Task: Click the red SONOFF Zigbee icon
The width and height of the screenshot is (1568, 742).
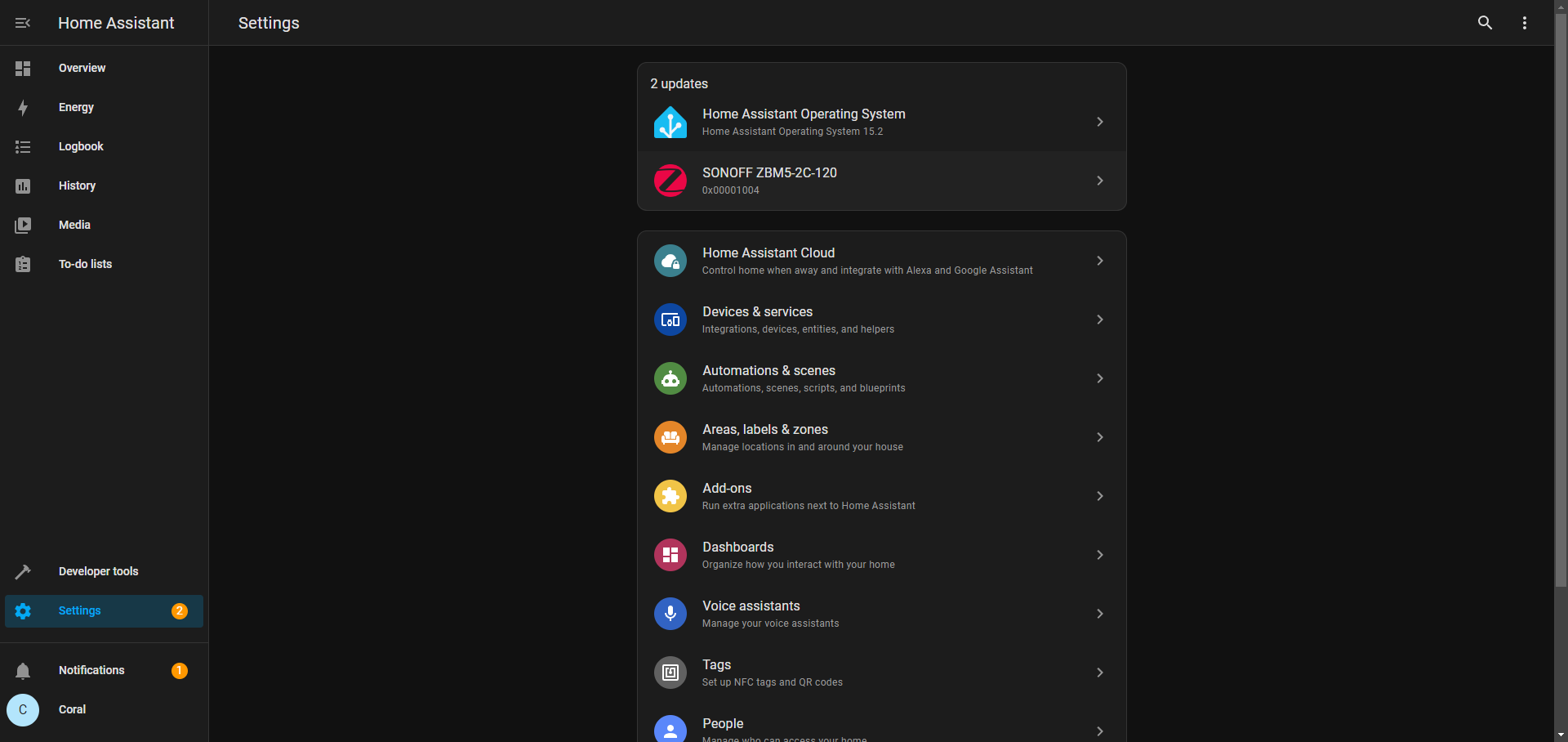Action: pos(670,181)
